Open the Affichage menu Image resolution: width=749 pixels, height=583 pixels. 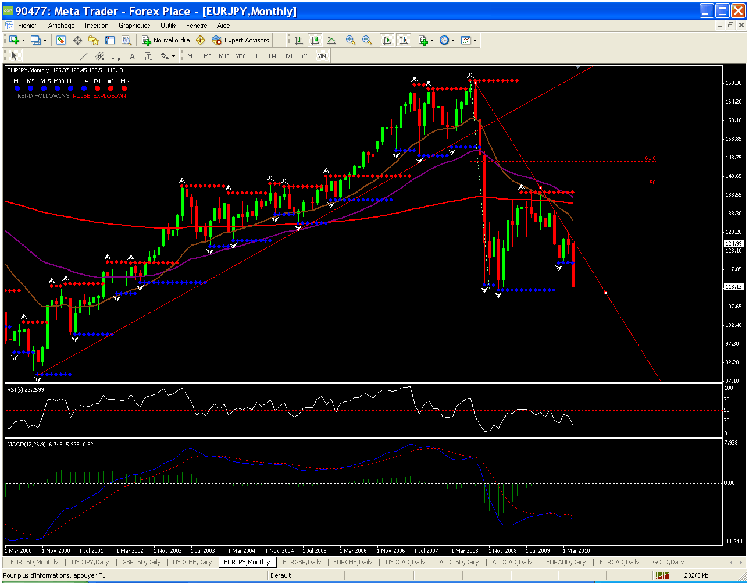click(61, 25)
